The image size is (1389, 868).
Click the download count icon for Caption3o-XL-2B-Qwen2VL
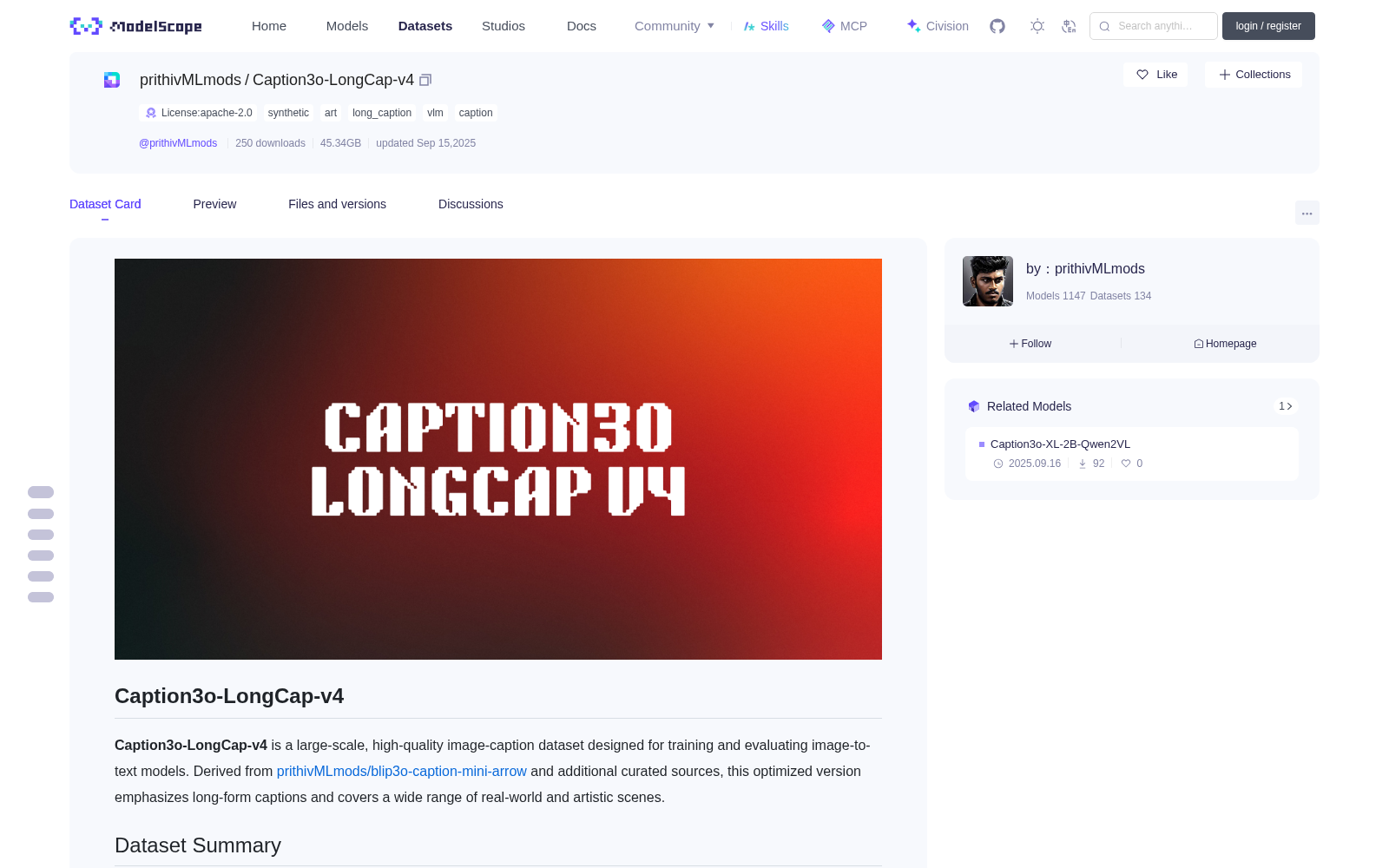click(1083, 464)
